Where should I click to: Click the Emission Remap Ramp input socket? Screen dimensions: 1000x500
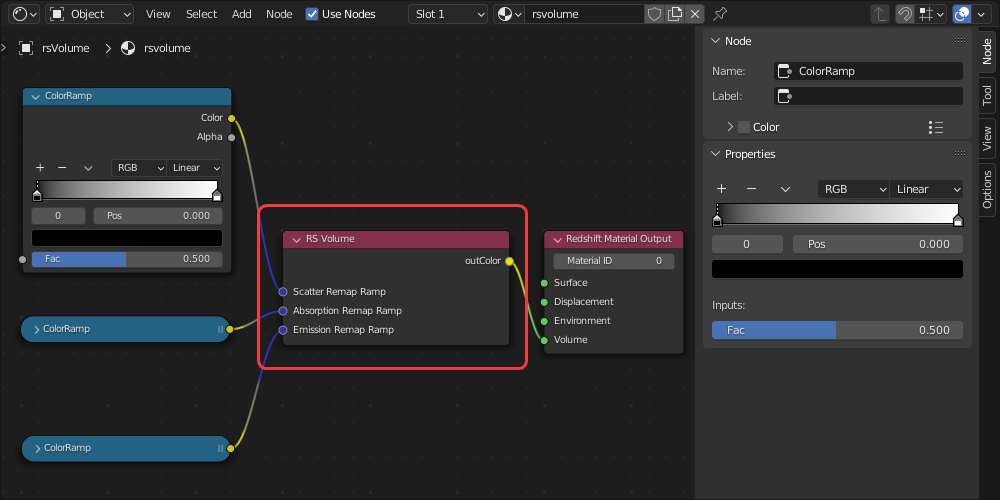click(283, 330)
